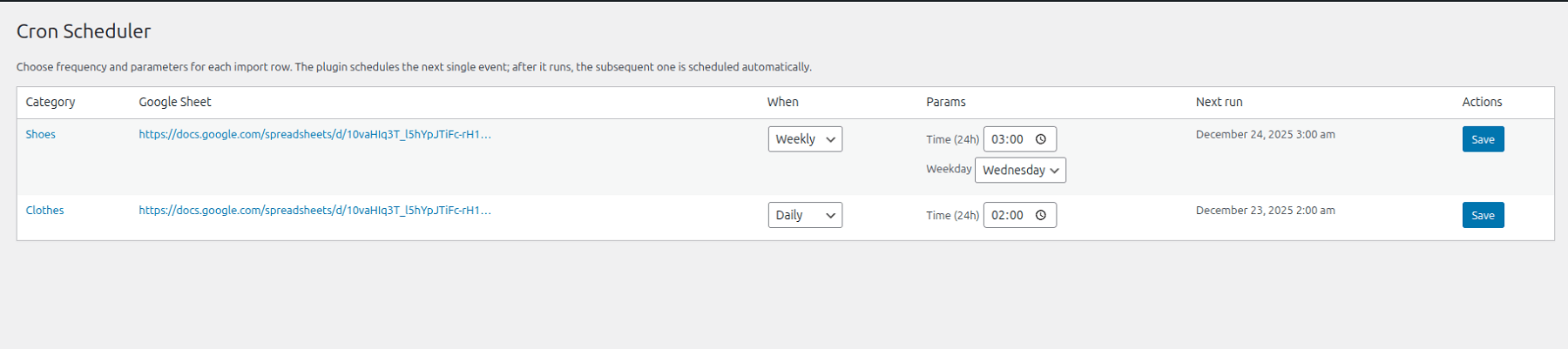Click the clock icon in the 02:00 time field

tap(1040, 215)
